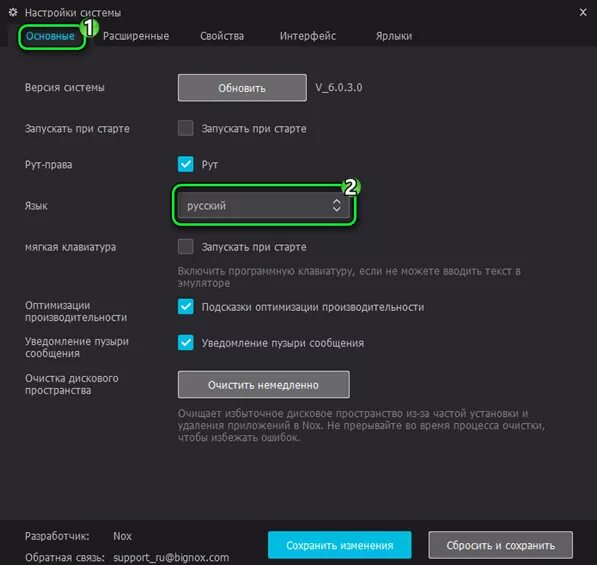Click the version text V_6.0.3.0
This screenshot has height=565, width=597.
coord(338,87)
